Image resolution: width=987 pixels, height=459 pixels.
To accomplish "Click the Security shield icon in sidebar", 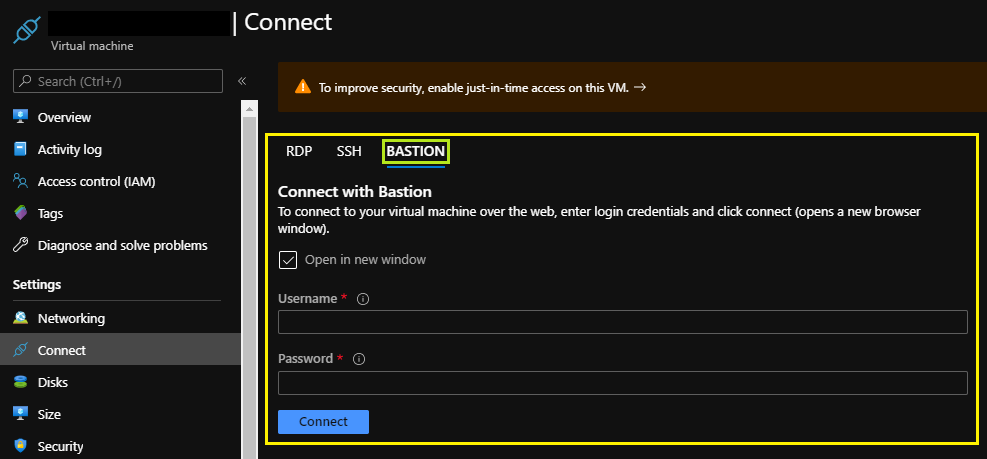I will (21, 446).
